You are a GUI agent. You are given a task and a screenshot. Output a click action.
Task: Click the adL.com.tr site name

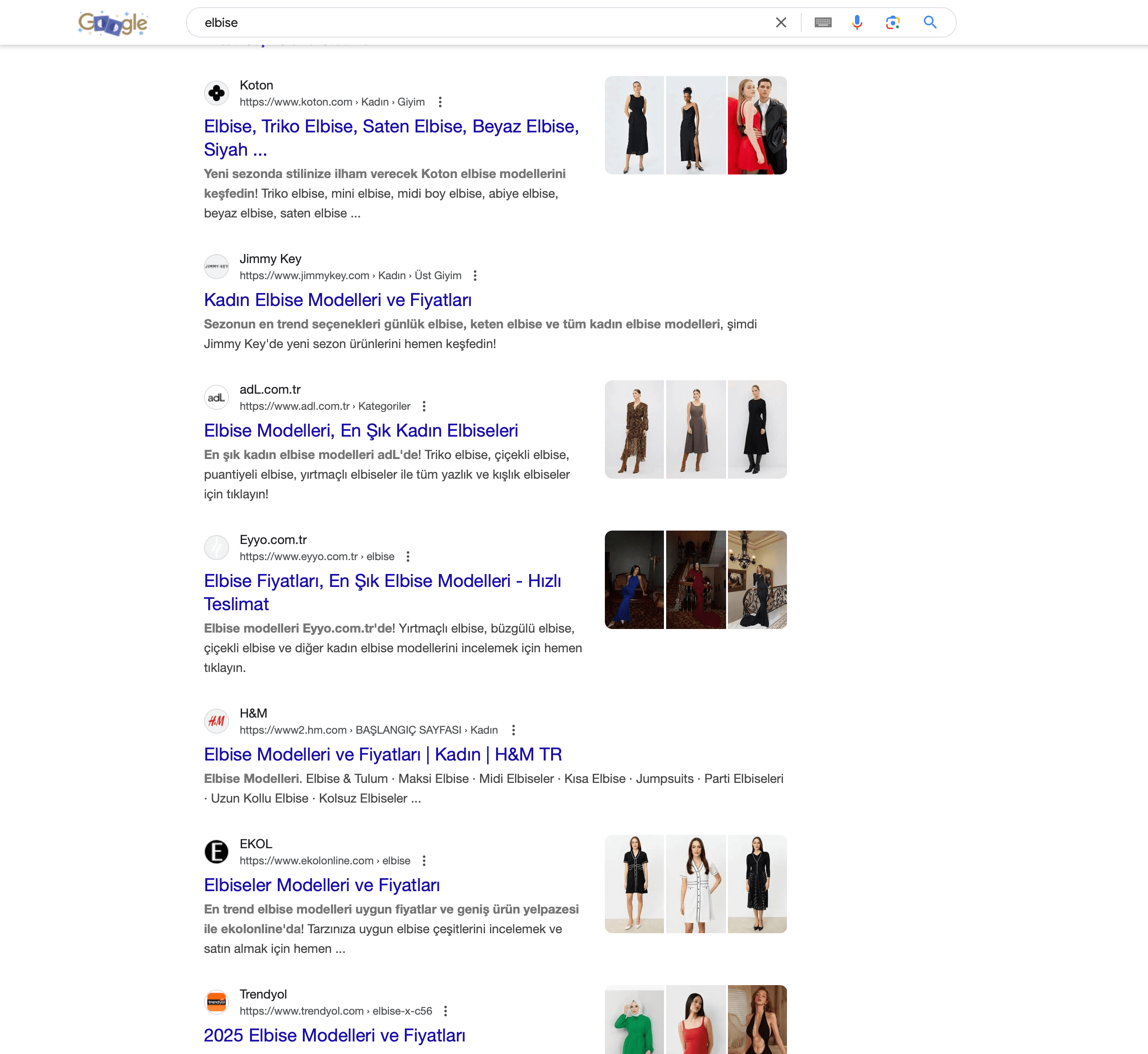pyautogui.click(x=270, y=390)
